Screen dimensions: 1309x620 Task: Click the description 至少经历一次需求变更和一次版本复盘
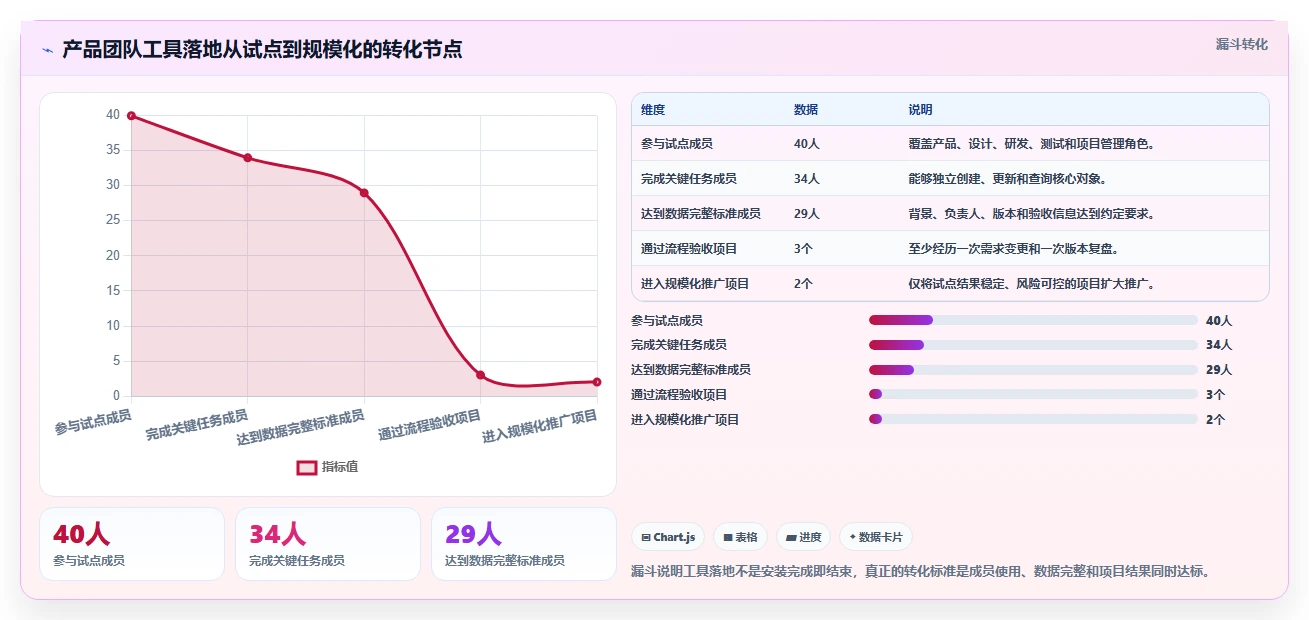pyautogui.click(x=1014, y=249)
